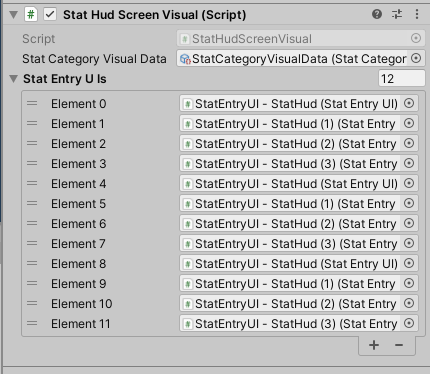Viewport: 430px width, 374px height.
Task: Click the Element 3 drag handle icon
Action: (32, 163)
